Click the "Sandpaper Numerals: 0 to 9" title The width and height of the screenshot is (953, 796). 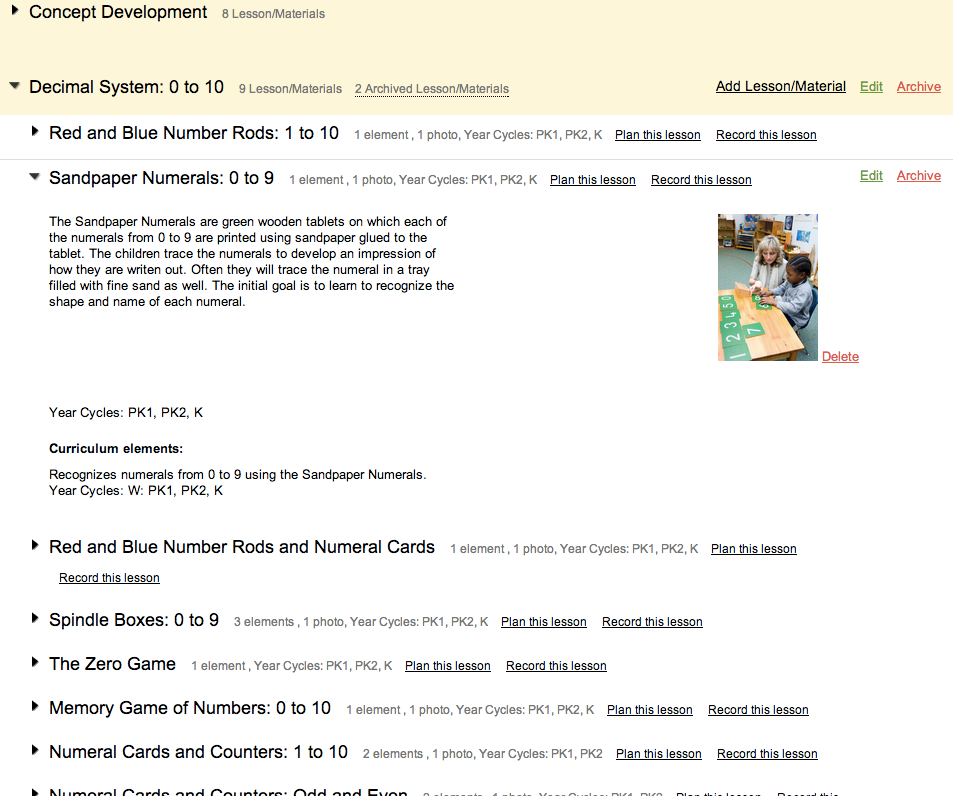click(x=161, y=178)
